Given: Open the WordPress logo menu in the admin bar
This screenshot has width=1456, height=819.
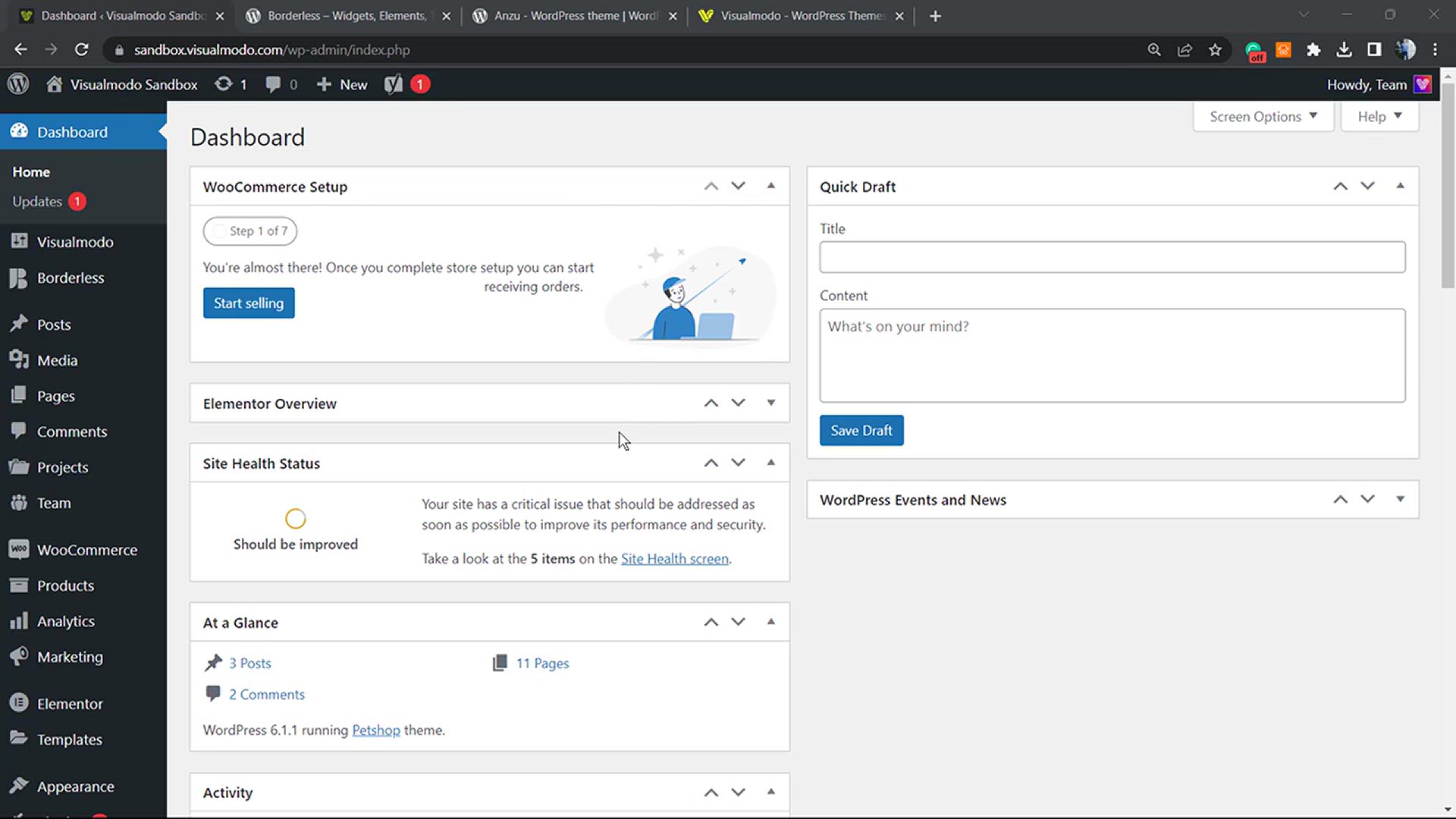Looking at the screenshot, I should tap(18, 84).
